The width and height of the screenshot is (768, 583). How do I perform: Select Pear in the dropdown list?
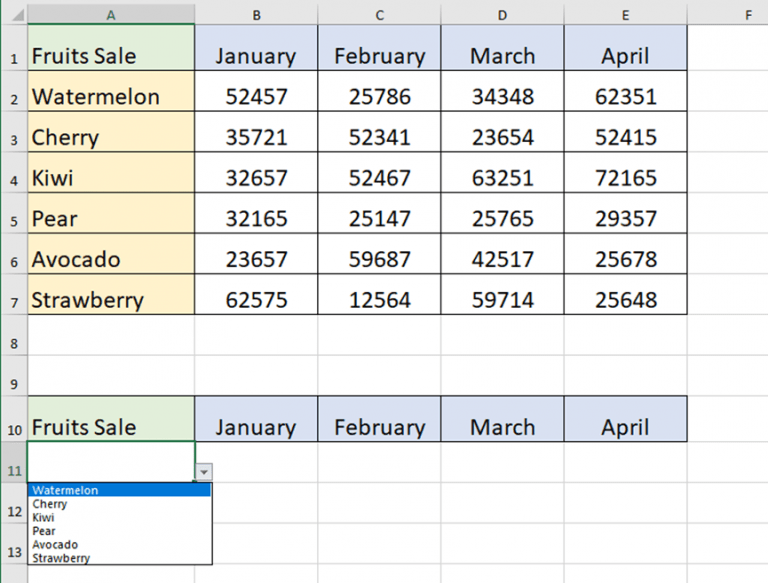tap(120, 531)
